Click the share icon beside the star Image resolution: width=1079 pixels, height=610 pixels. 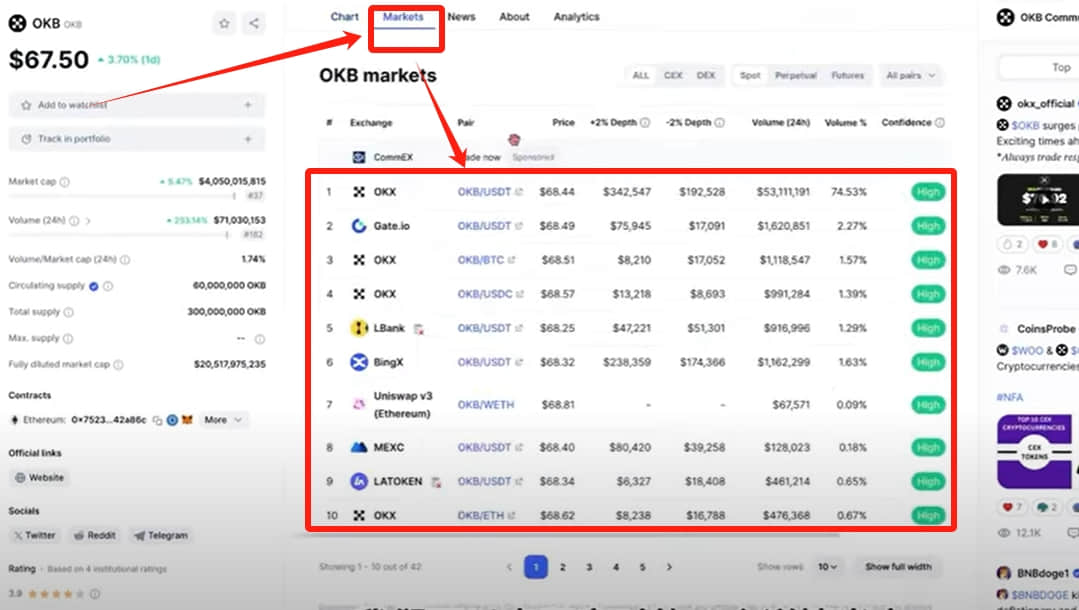254,23
